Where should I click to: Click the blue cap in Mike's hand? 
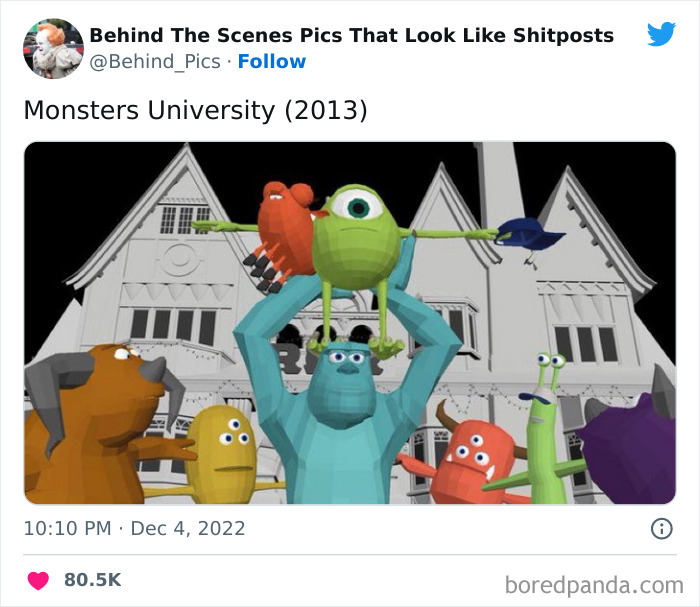[x=530, y=235]
